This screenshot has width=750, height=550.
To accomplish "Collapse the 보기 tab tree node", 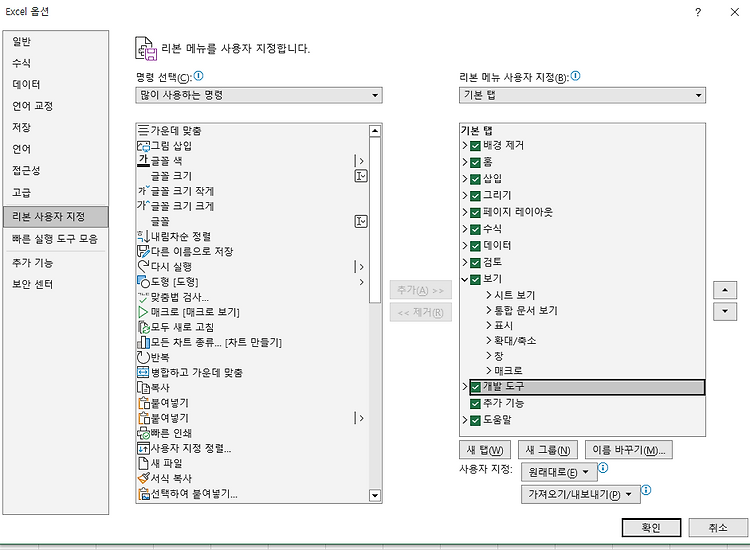I will [464, 279].
